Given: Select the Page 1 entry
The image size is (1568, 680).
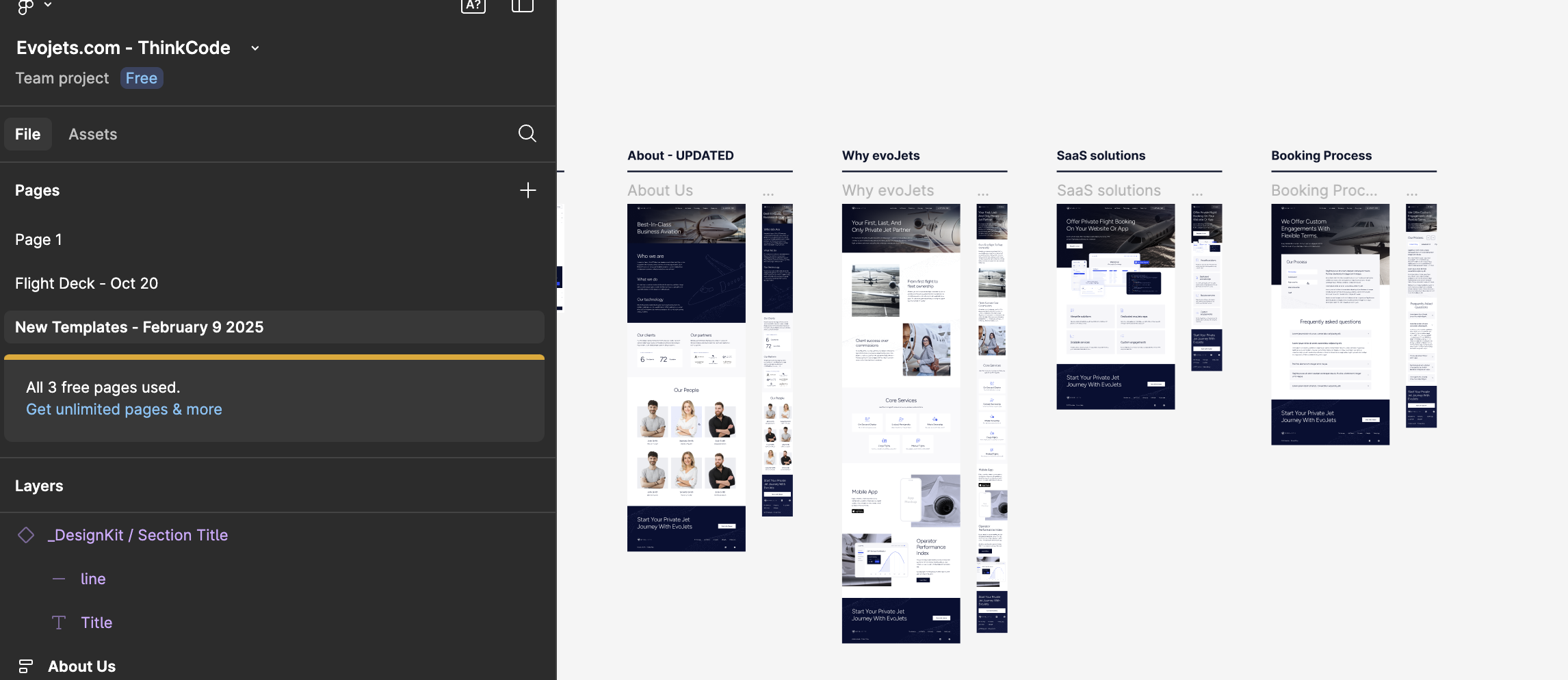Looking at the screenshot, I should (x=38, y=239).
